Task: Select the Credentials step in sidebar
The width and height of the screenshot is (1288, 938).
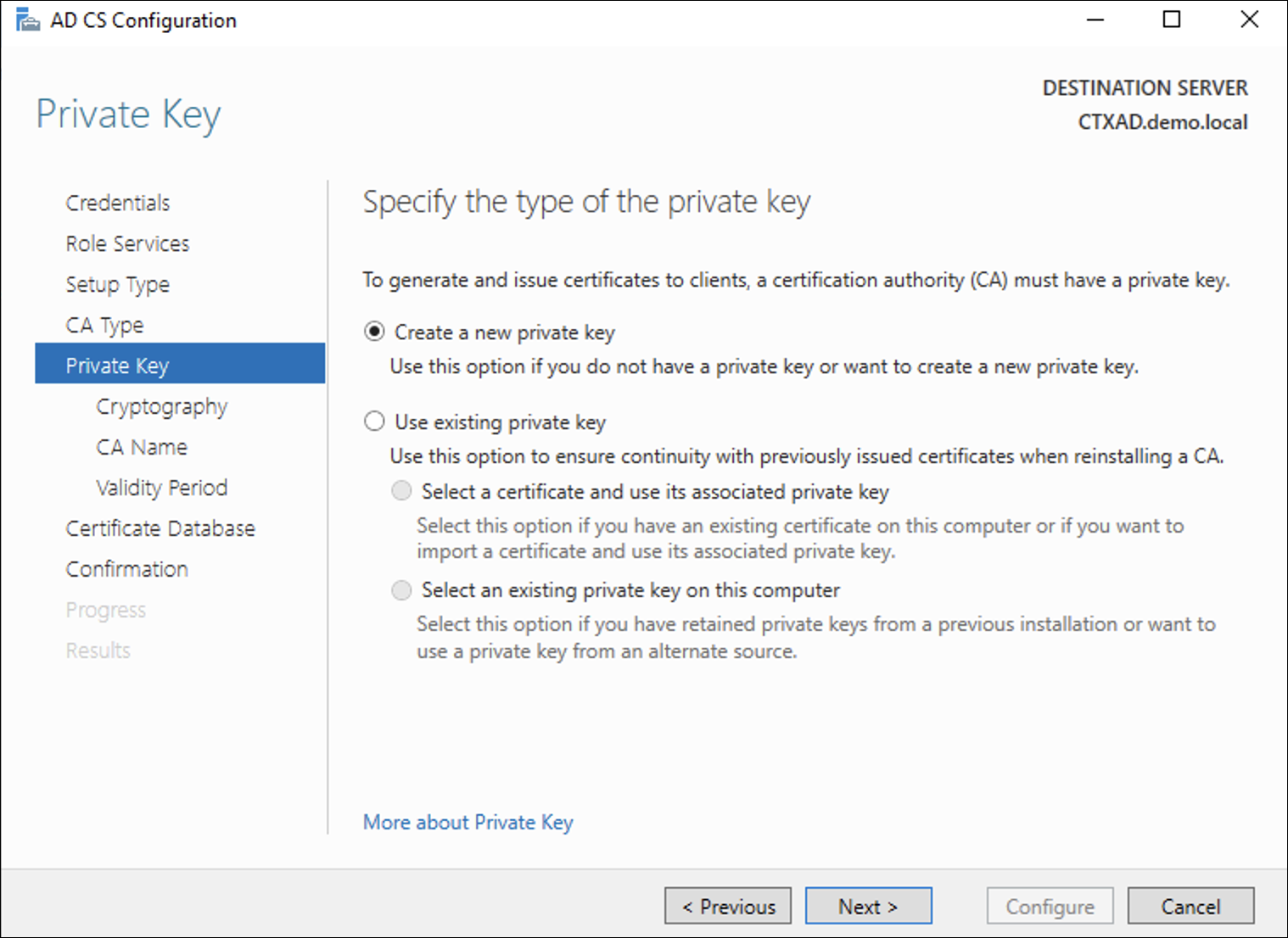Action: (117, 202)
